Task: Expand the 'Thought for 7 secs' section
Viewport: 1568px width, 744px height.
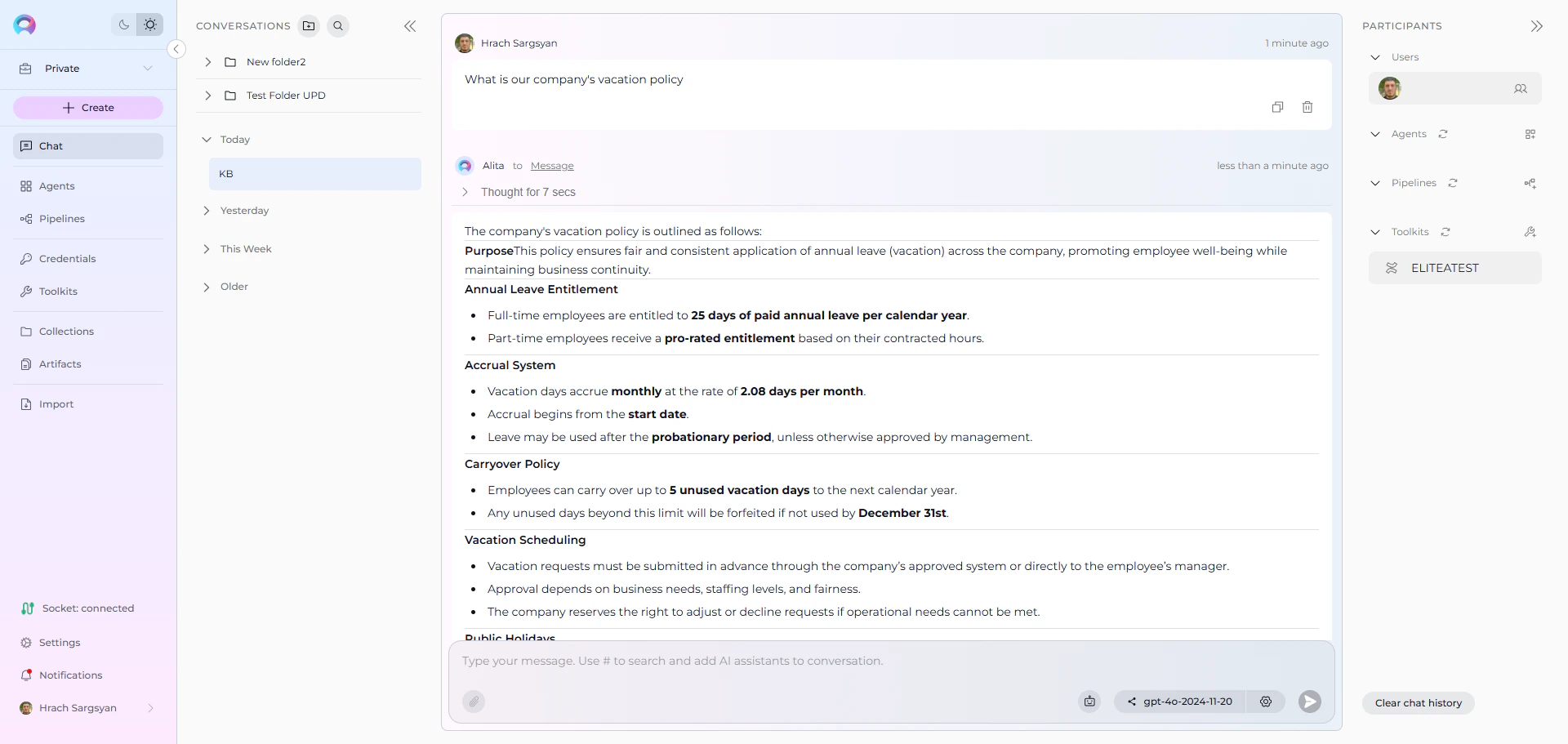Action: [465, 192]
